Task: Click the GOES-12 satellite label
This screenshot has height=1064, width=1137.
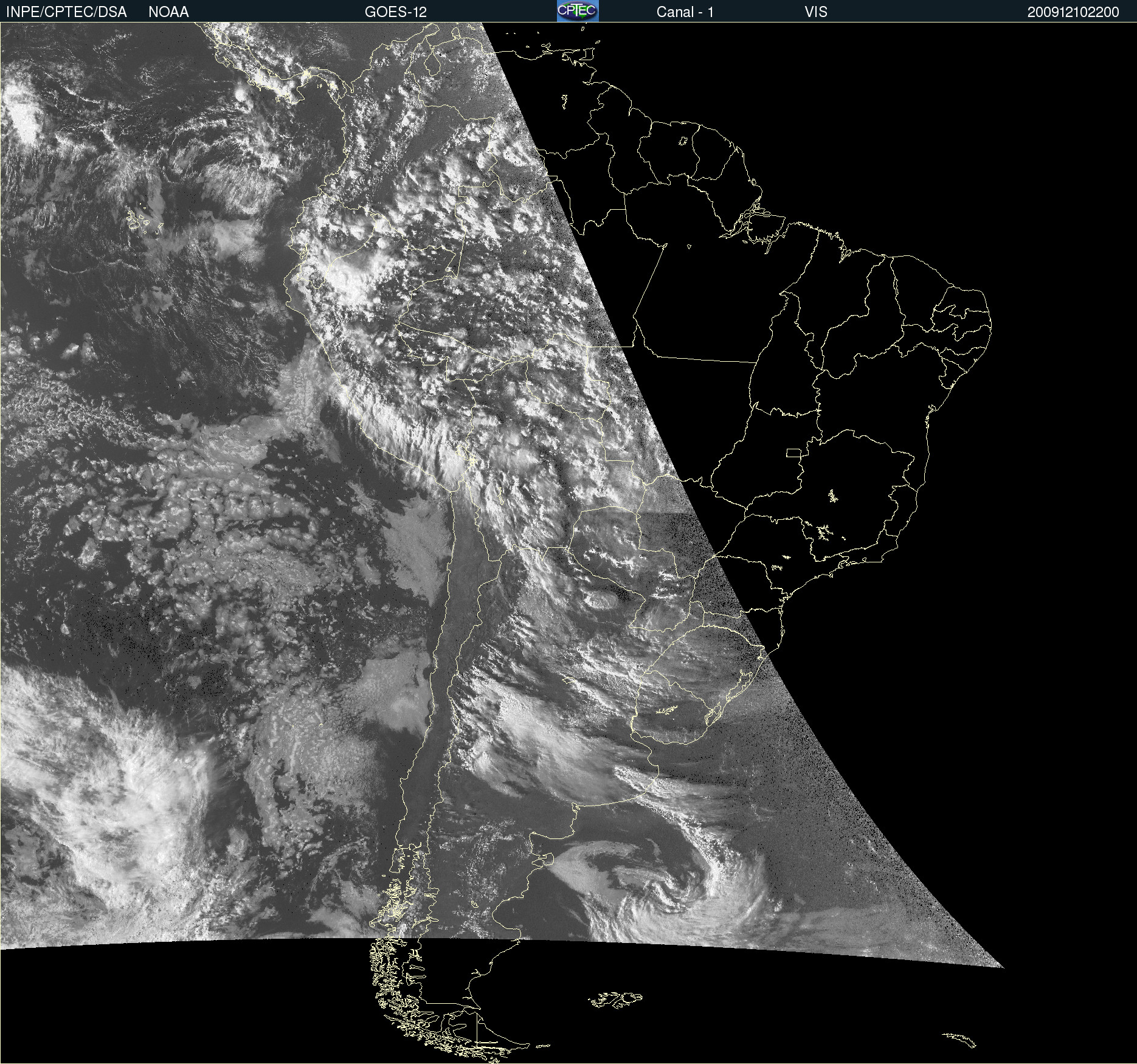Action: 396,12
